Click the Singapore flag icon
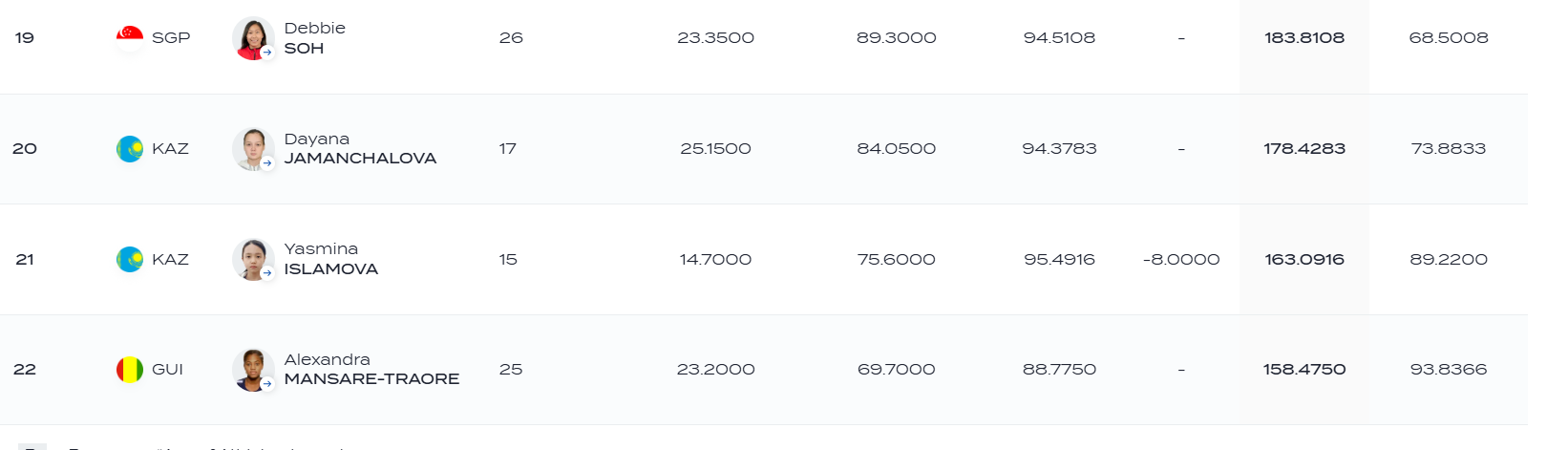1568x450 pixels. (130, 38)
